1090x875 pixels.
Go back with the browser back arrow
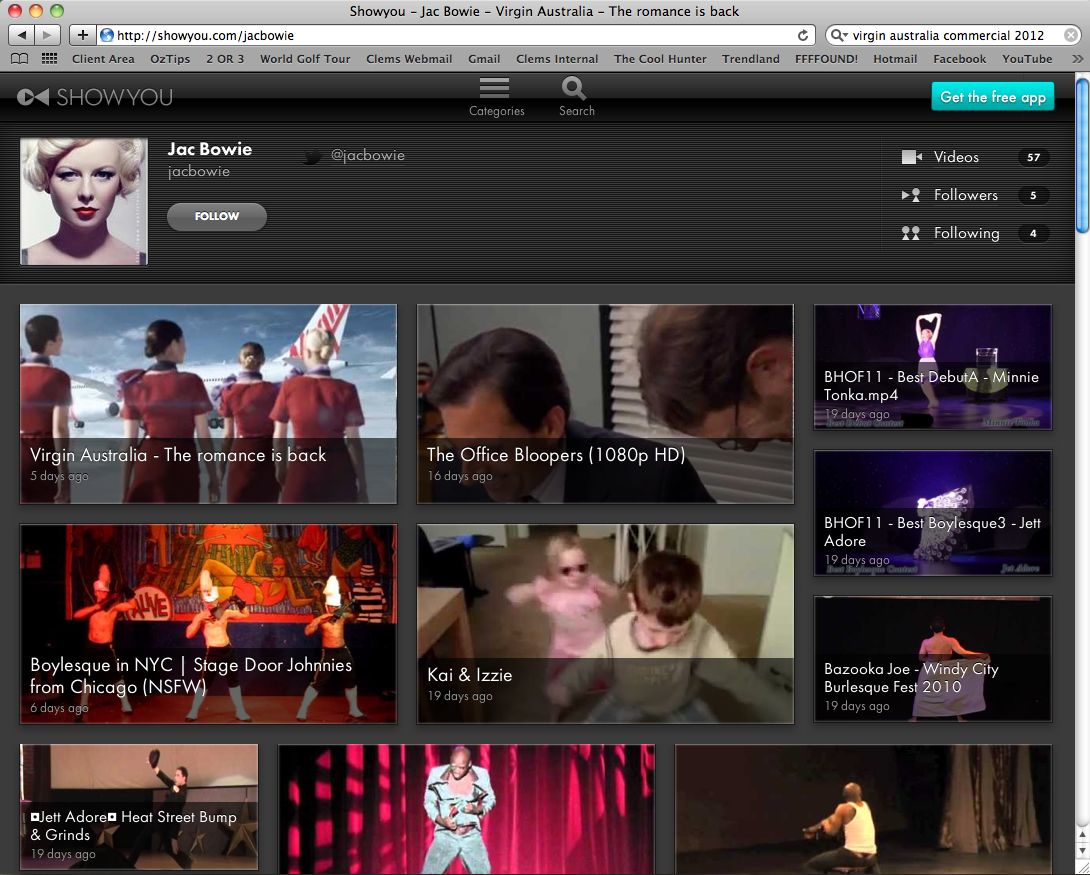22,35
